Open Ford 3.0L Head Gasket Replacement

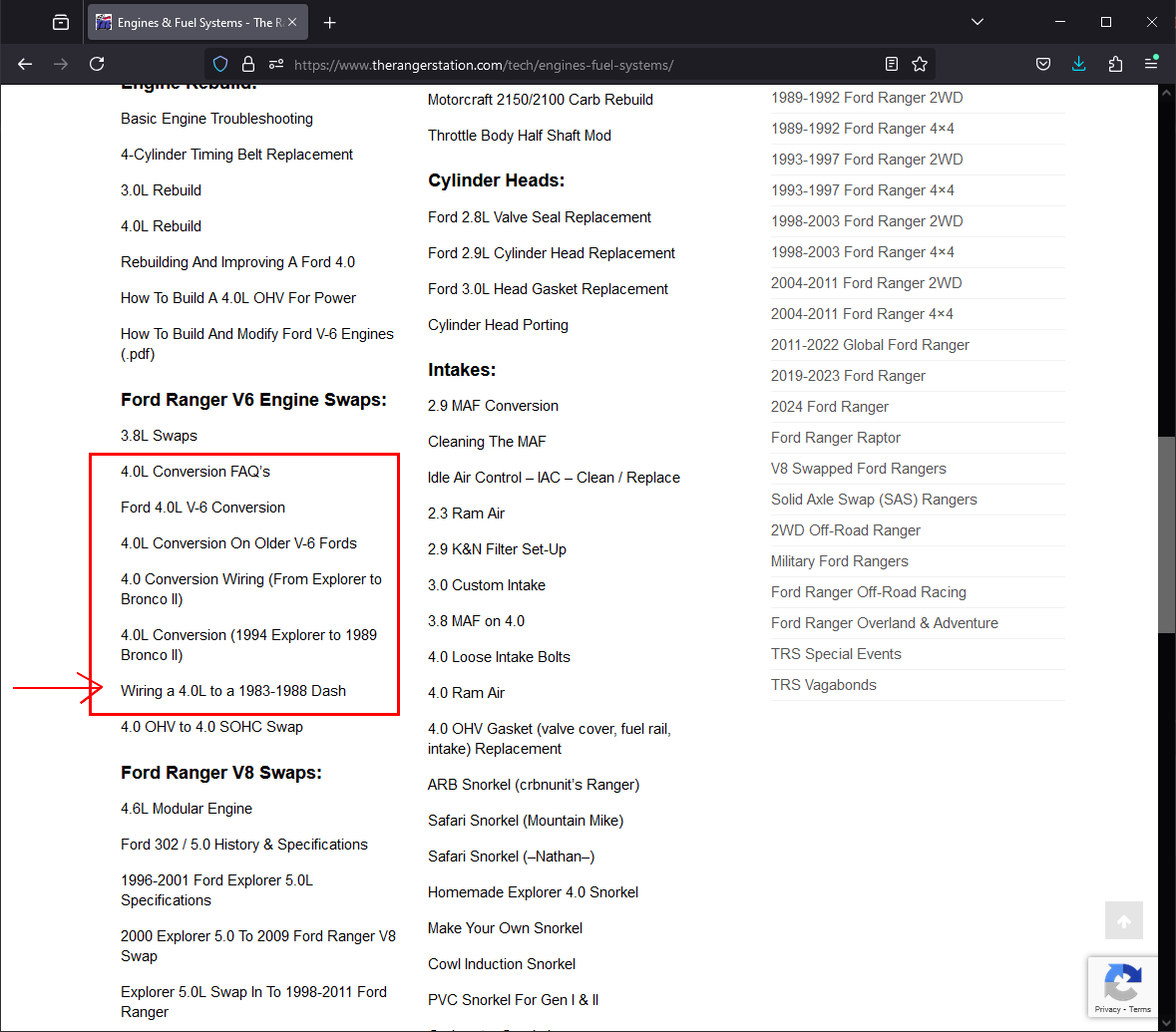click(x=549, y=289)
